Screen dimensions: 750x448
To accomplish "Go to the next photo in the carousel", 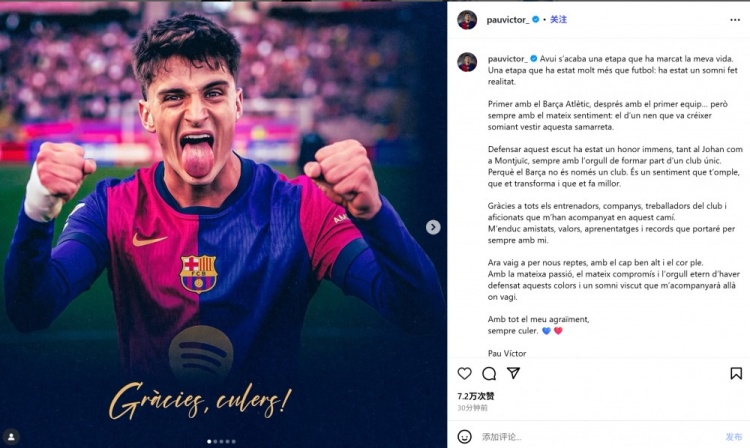I will pyautogui.click(x=433, y=227).
